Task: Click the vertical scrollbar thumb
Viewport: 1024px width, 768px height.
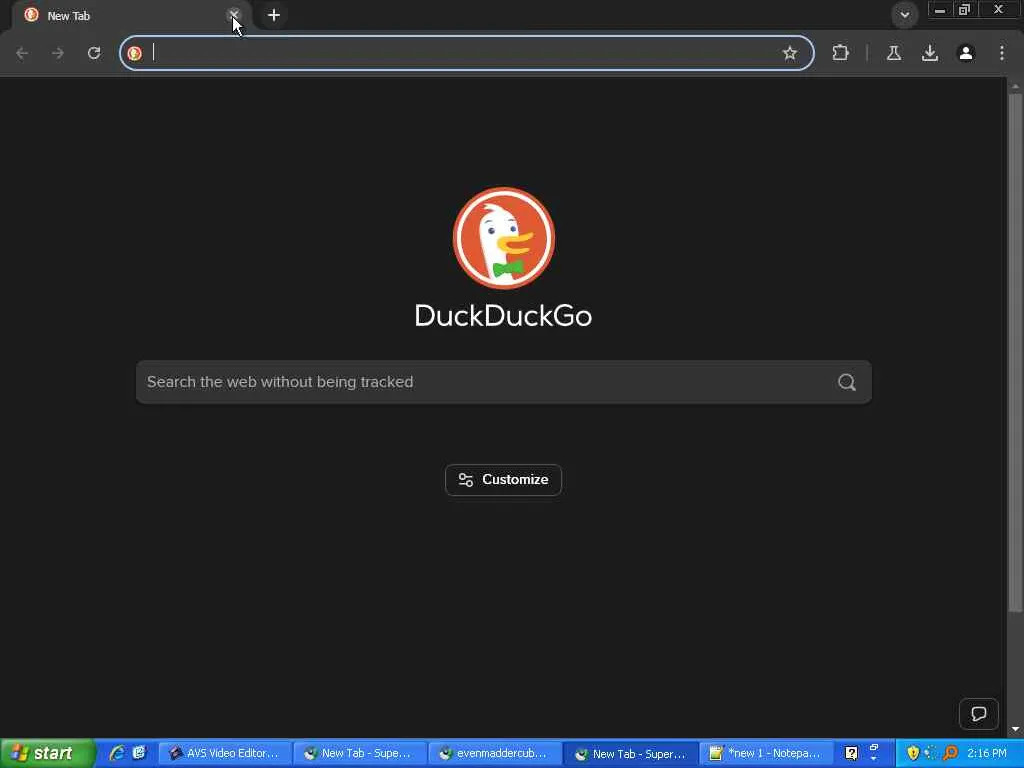Action: click(x=1015, y=353)
